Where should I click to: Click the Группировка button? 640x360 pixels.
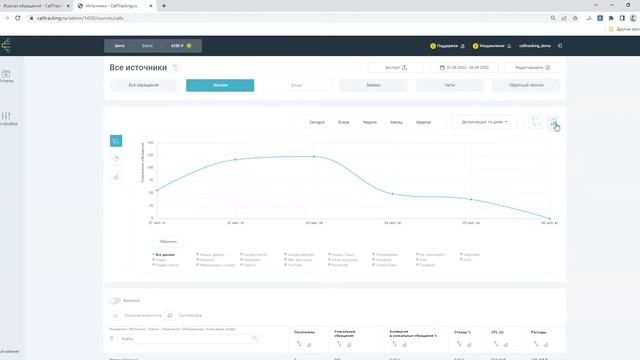coord(184,316)
